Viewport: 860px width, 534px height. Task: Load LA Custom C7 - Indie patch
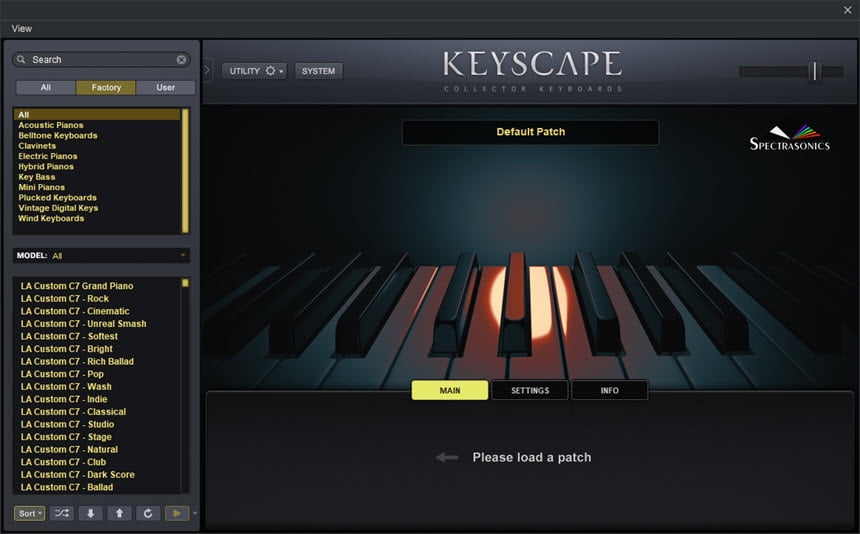point(64,400)
